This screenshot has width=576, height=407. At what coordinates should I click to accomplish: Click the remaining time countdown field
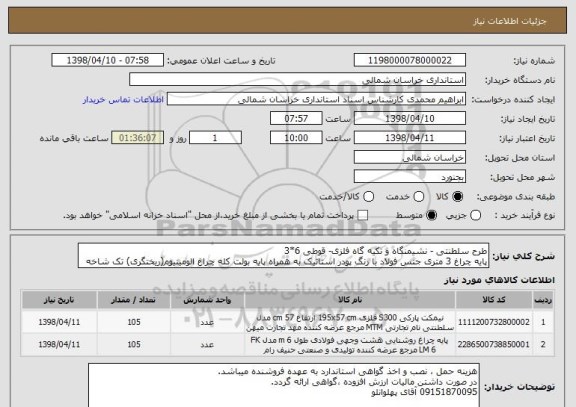coord(137,138)
